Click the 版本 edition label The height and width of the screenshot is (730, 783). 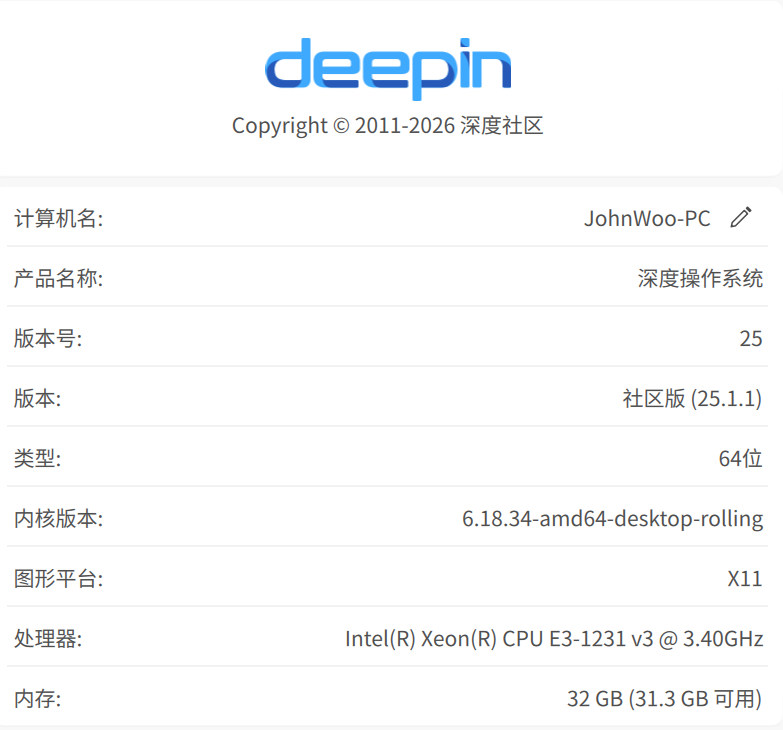point(37,398)
